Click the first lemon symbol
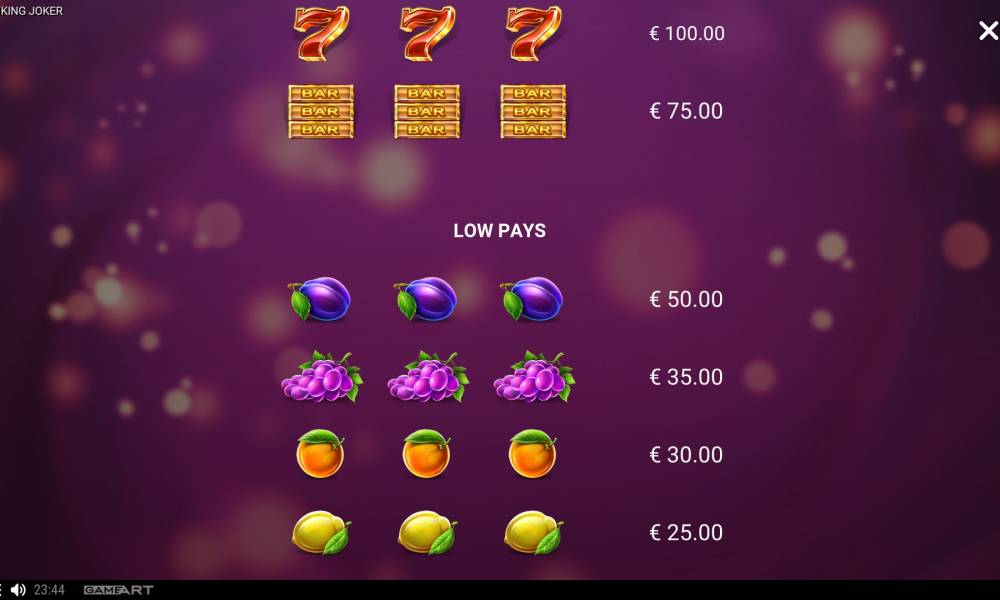1000x600 pixels. [x=321, y=532]
